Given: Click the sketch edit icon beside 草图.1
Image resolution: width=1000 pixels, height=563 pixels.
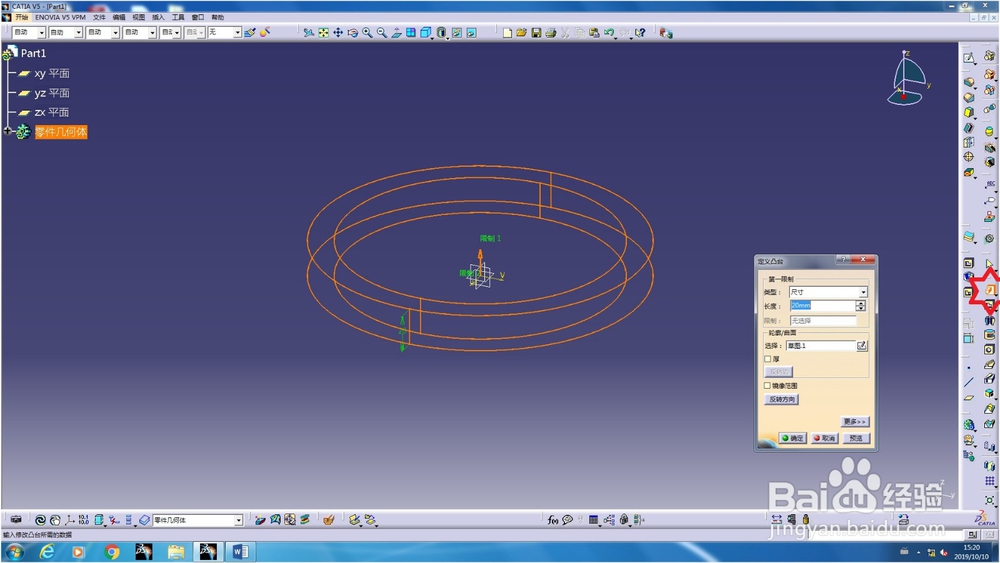Looking at the screenshot, I should click(x=862, y=346).
